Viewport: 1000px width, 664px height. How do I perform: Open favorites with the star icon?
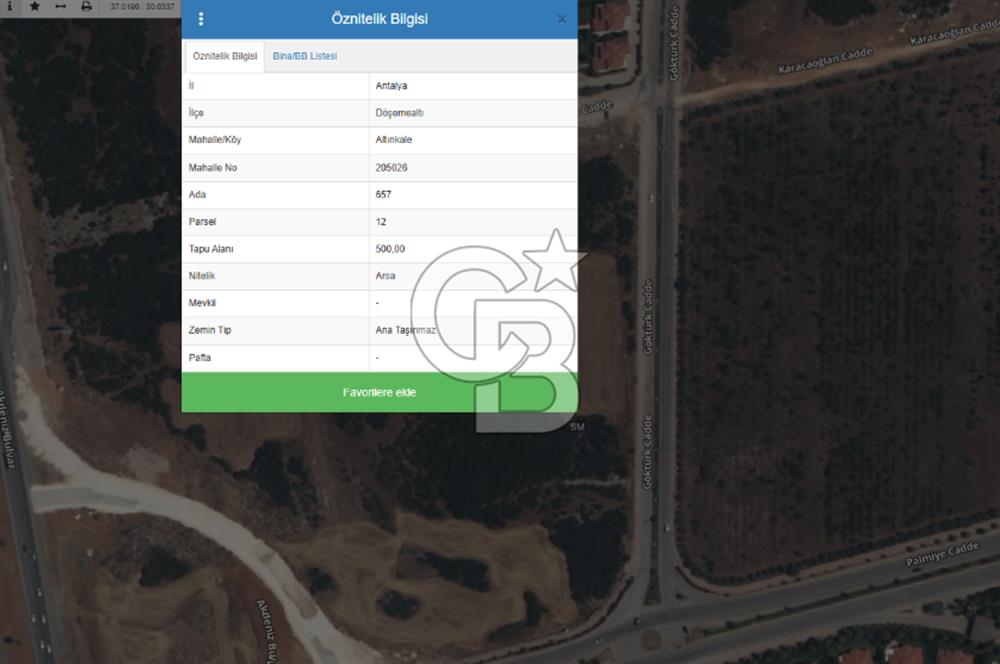[35, 6]
